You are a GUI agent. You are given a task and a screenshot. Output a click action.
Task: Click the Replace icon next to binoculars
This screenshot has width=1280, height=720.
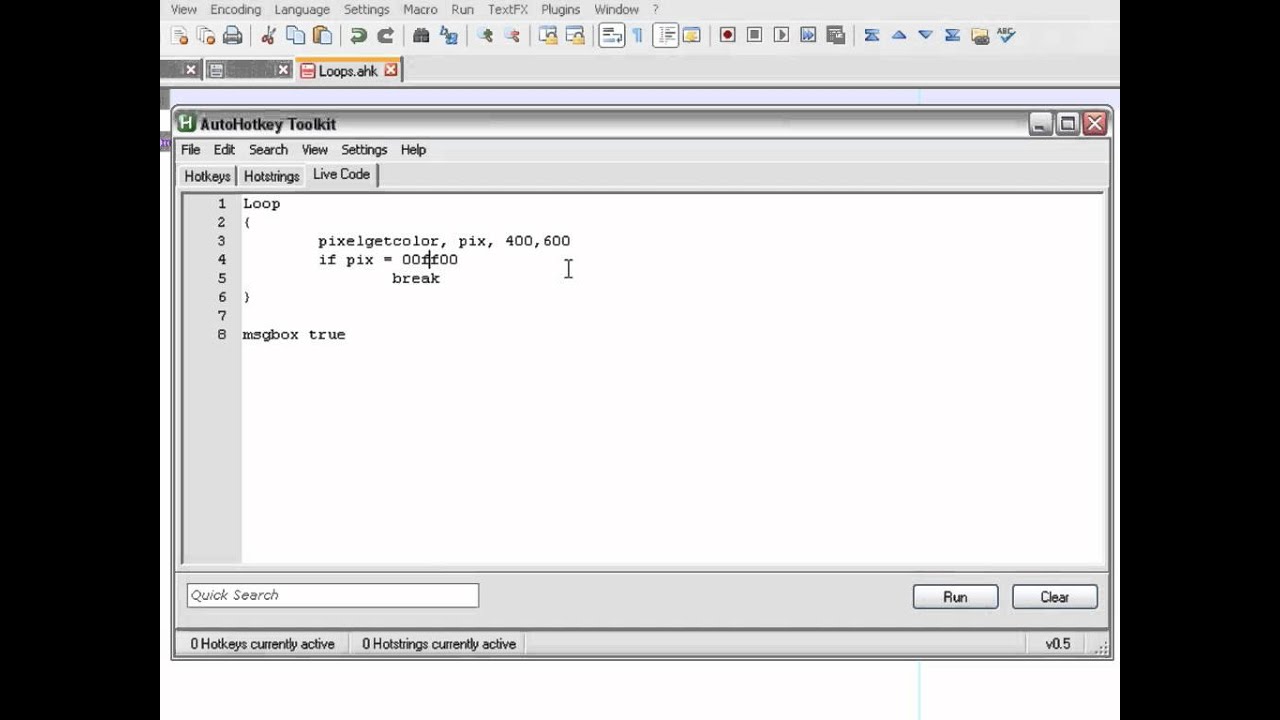coord(449,36)
